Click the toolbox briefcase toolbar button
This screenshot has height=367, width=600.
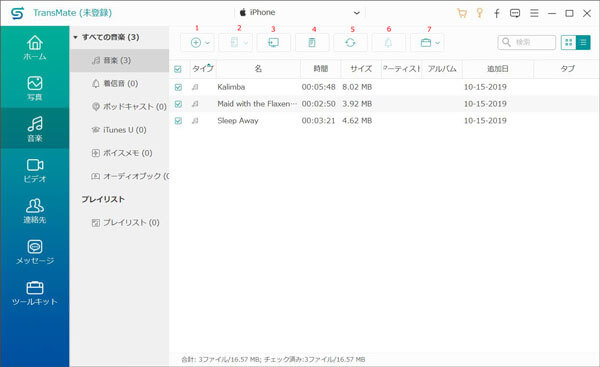426,42
